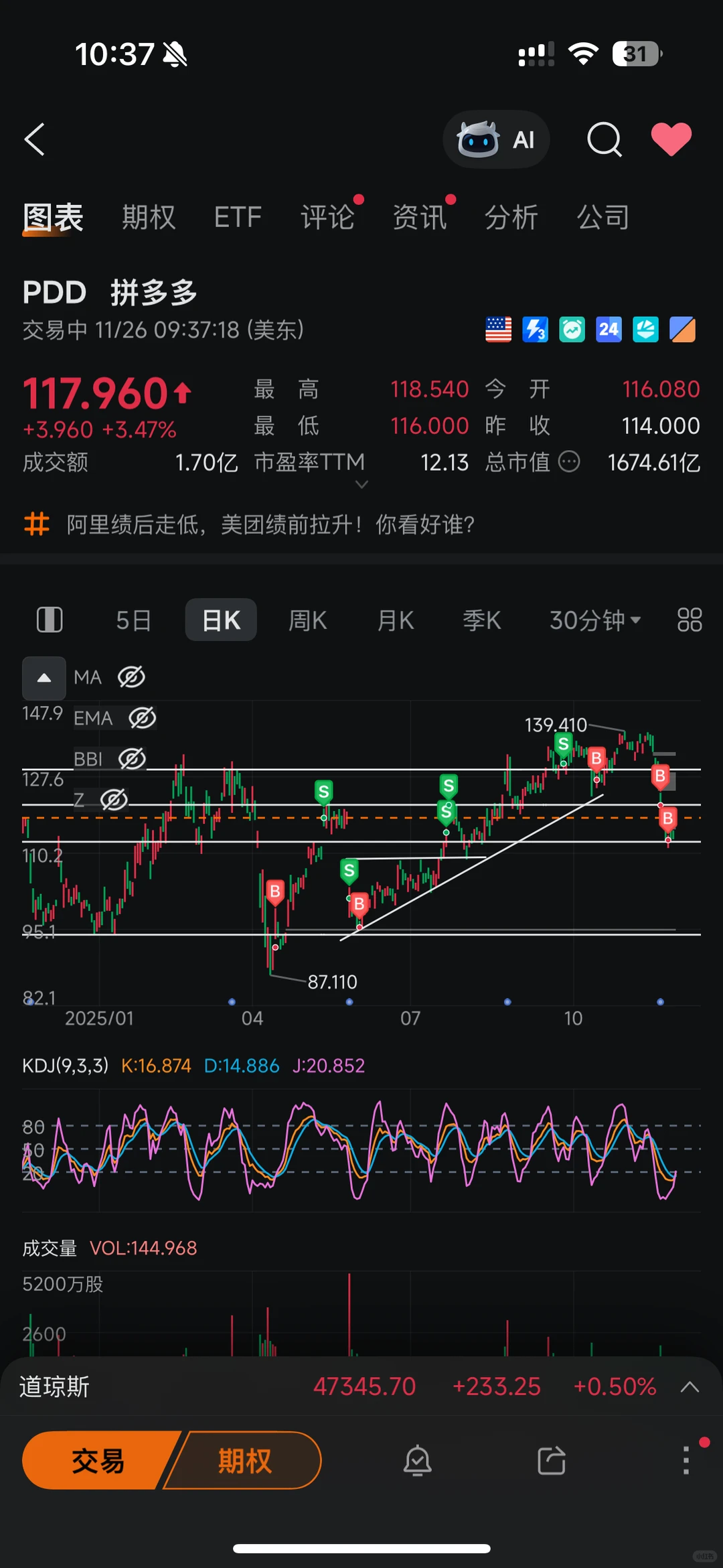Tap the KDJ(9,3,3) indicator label

[x=65, y=1066]
